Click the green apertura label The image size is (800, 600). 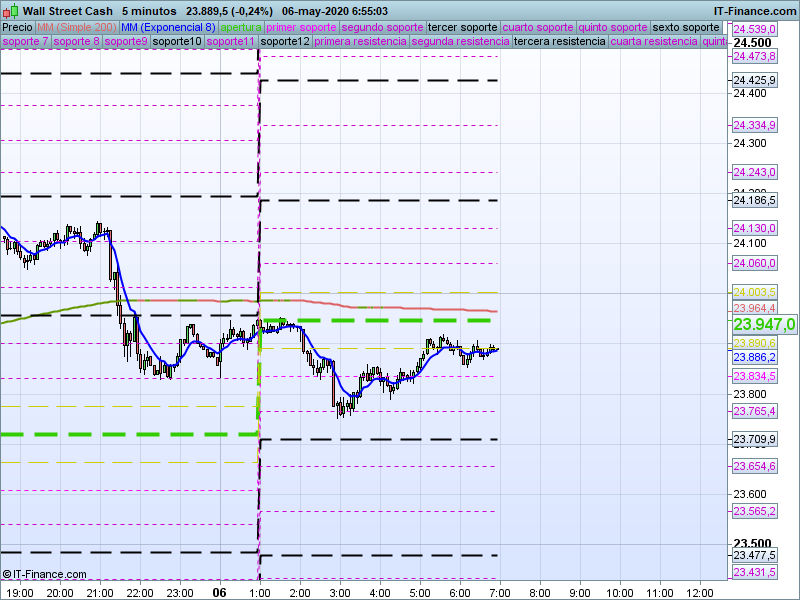241,27
